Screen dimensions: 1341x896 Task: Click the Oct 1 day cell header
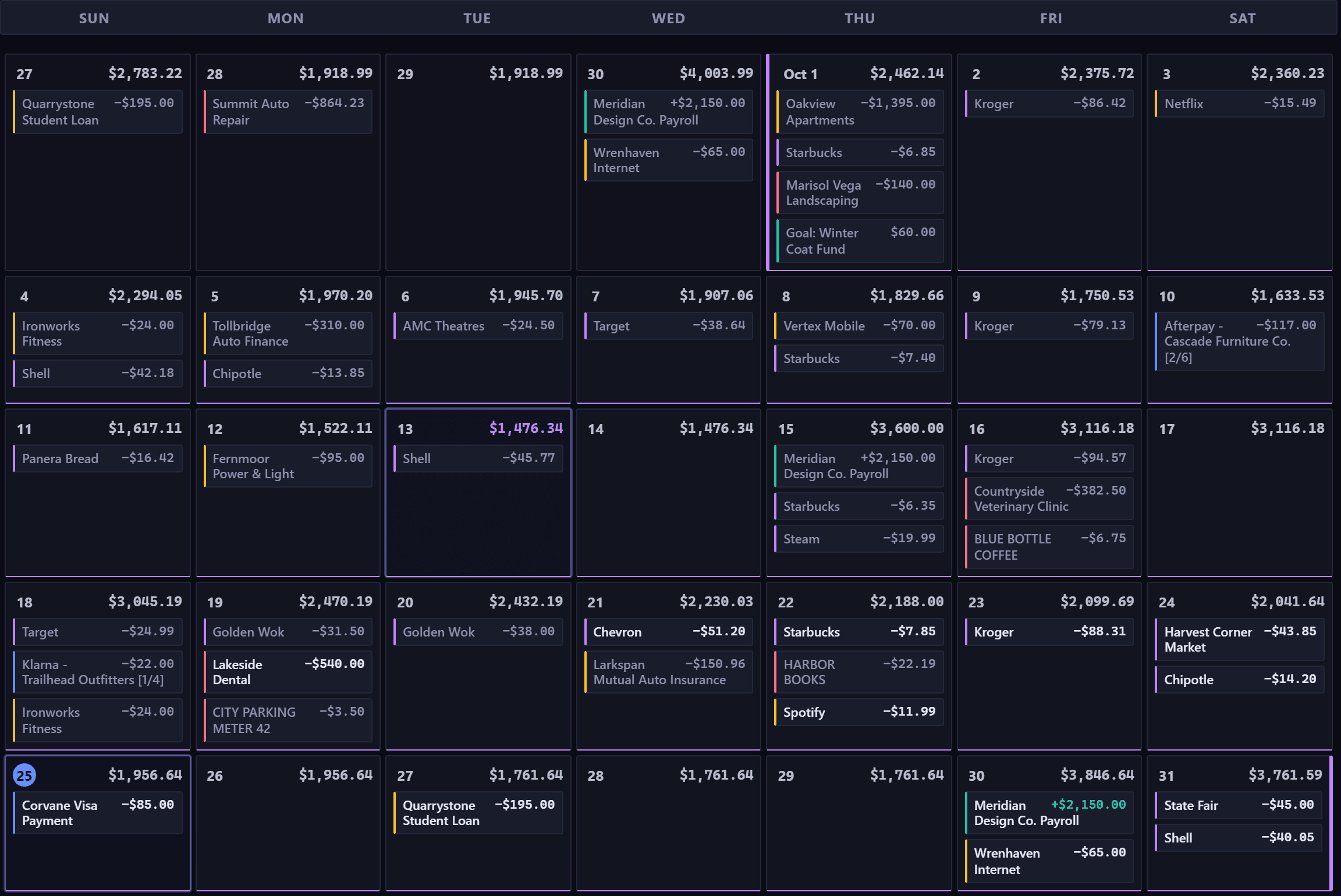[x=800, y=74]
